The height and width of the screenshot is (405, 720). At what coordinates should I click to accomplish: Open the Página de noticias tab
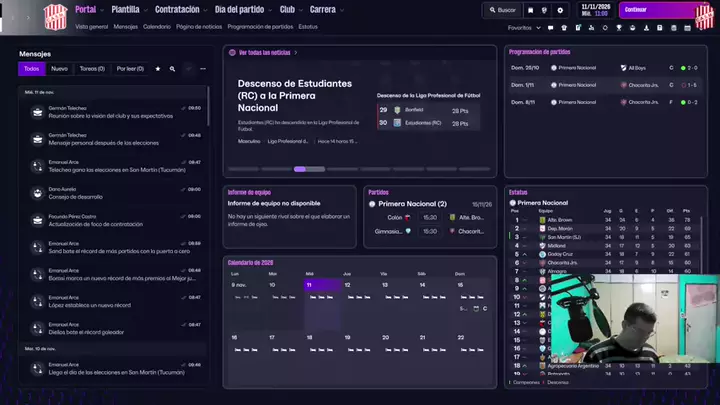(199, 27)
